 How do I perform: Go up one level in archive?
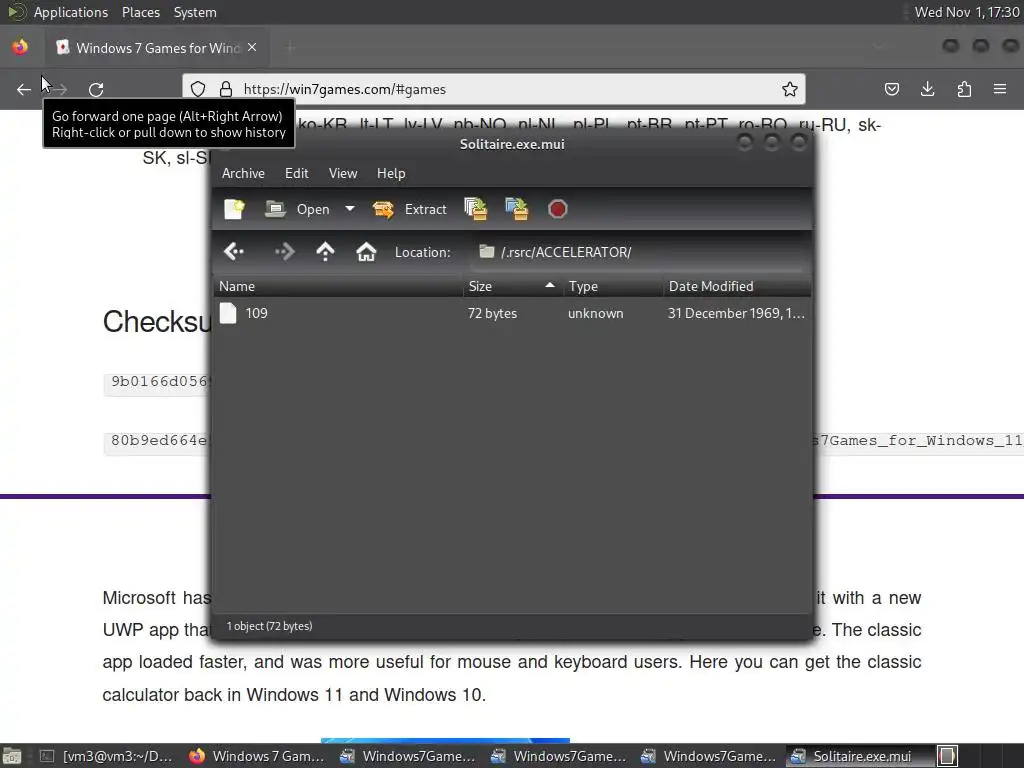point(325,251)
